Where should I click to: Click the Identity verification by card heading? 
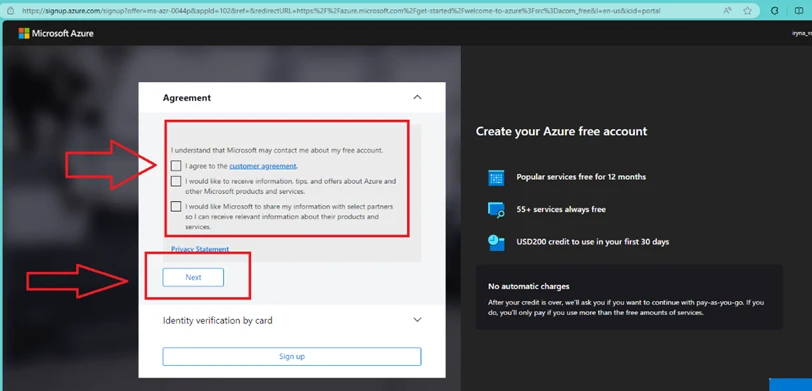[218, 321]
